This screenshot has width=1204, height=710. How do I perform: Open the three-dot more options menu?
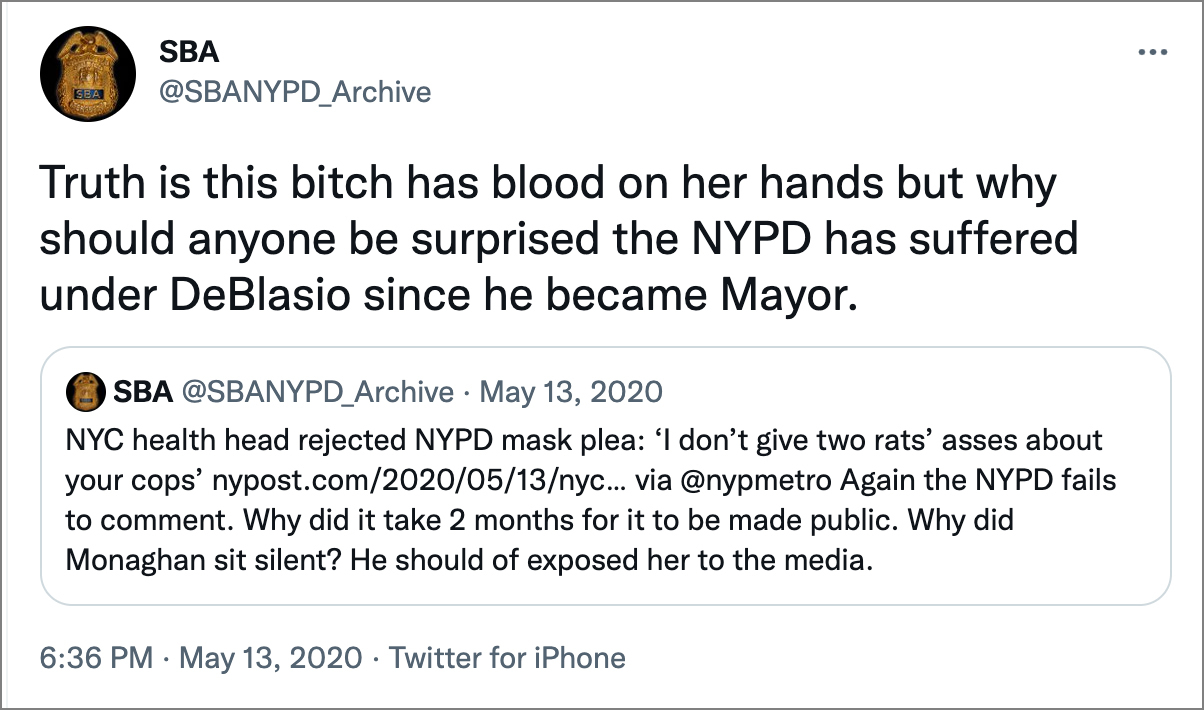(1153, 53)
